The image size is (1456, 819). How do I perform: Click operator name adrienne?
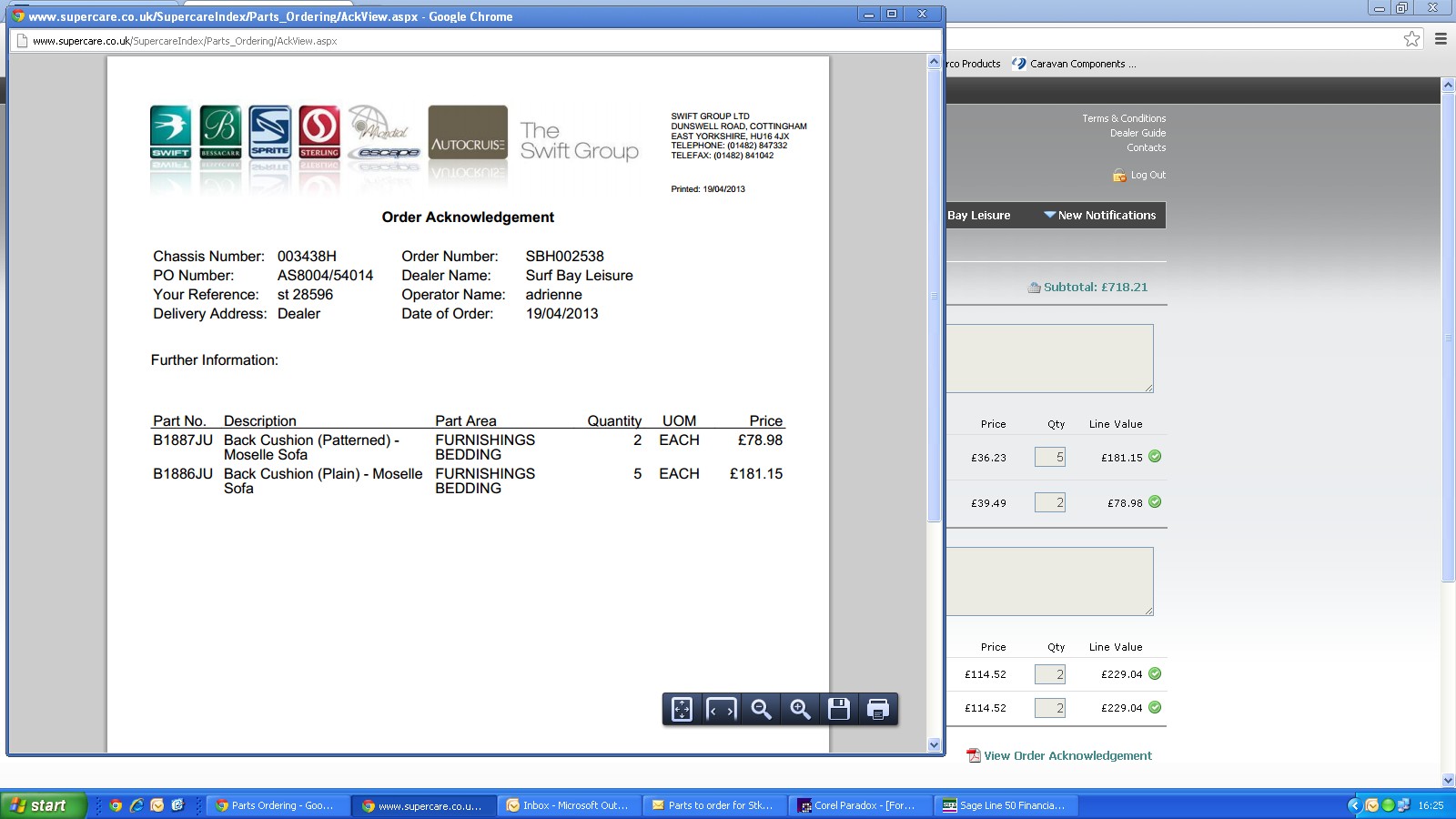pos(554,295)
